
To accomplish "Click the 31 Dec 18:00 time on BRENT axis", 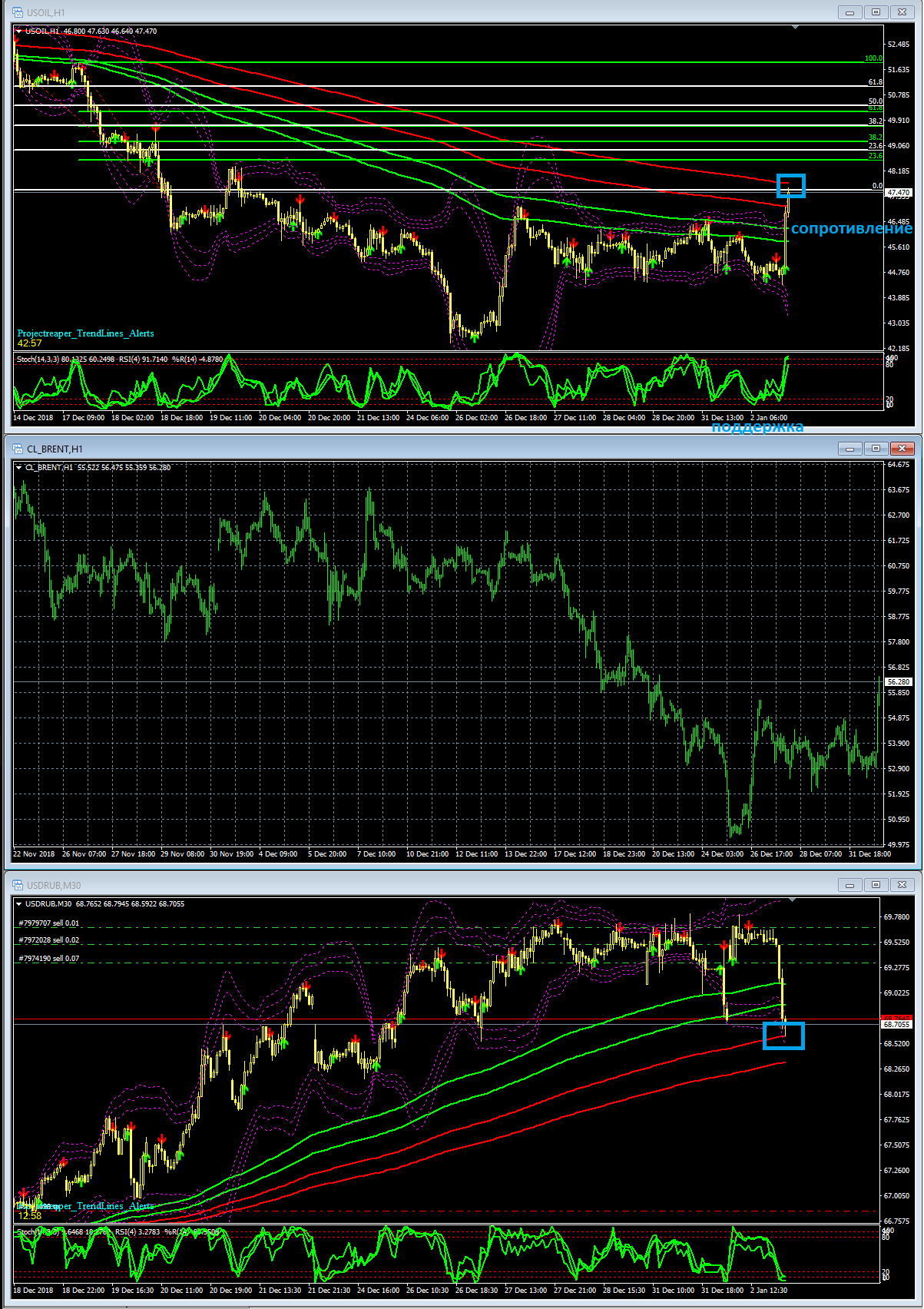I will click(869, 854).
